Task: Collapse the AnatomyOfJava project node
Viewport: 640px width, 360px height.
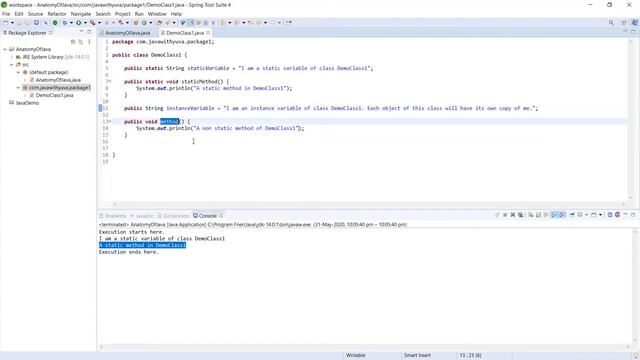Action: pos(5,49)
